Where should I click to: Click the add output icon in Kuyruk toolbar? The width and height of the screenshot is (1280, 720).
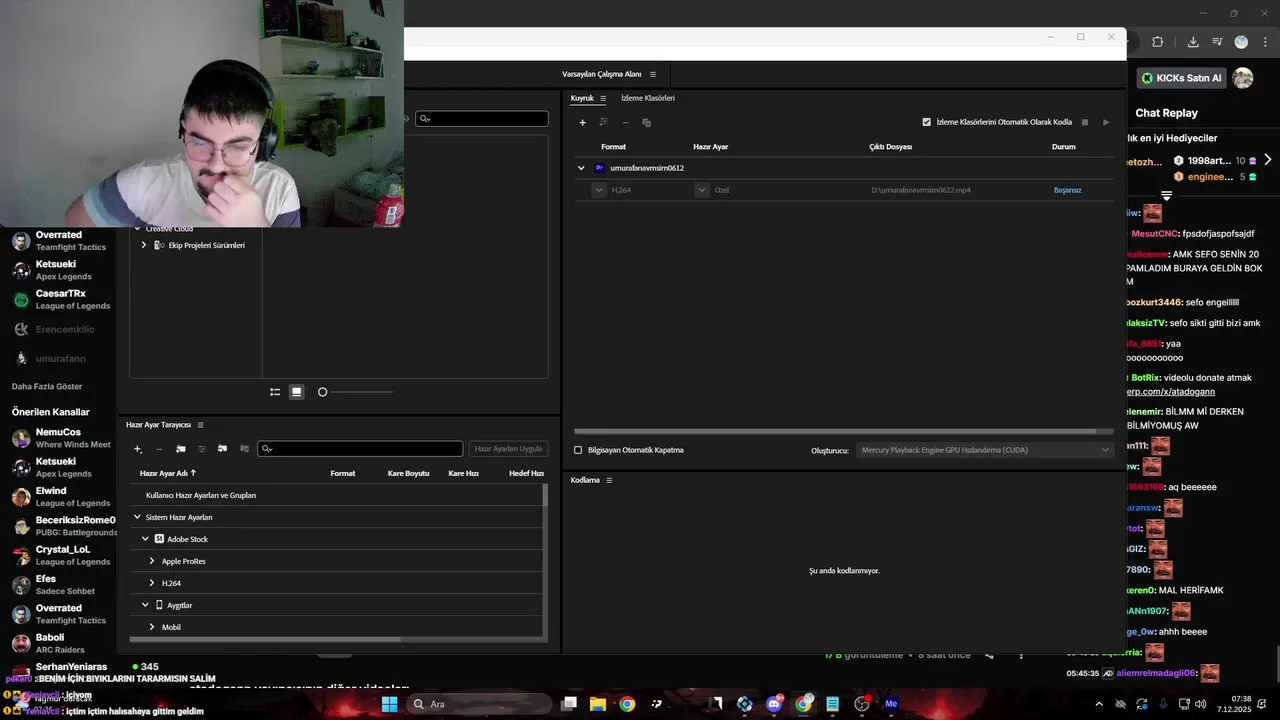[x=603, y=122]
